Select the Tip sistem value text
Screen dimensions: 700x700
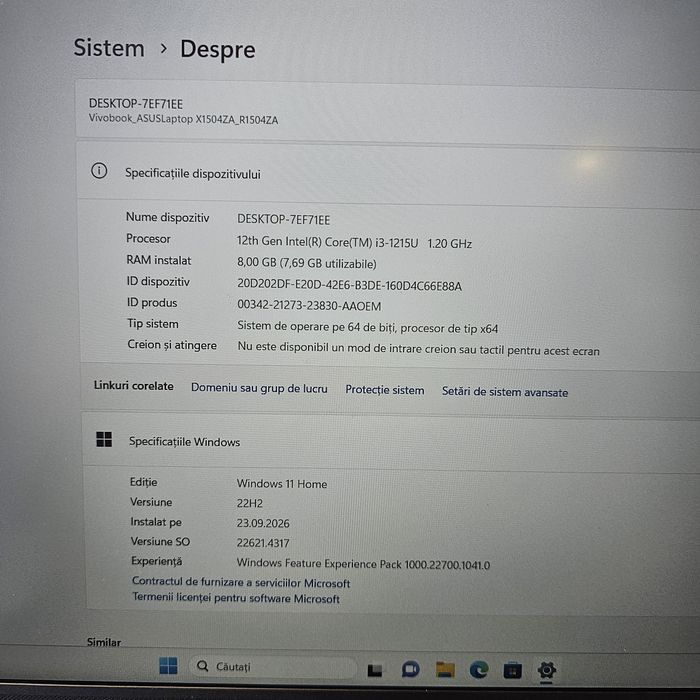[367, 327]
